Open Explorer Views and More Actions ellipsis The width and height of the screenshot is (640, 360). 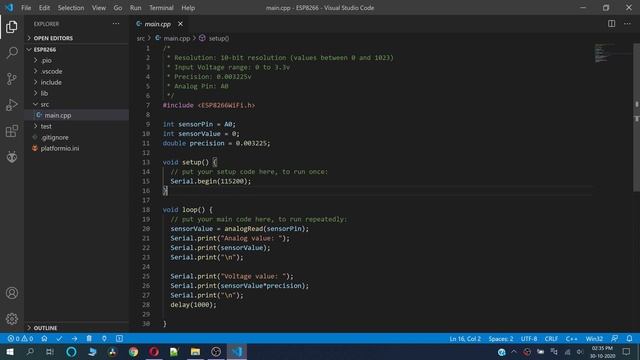coord(116,24)
